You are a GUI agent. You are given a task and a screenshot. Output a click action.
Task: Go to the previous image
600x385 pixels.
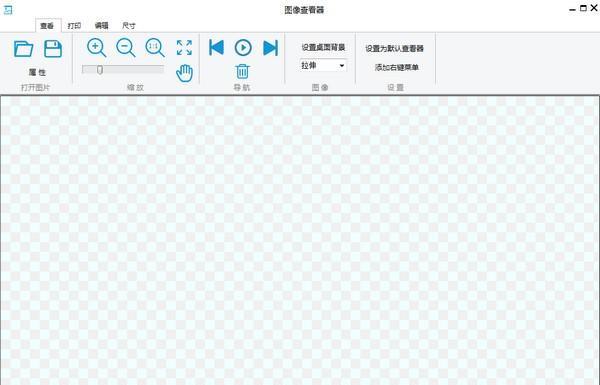coord(216,48)
